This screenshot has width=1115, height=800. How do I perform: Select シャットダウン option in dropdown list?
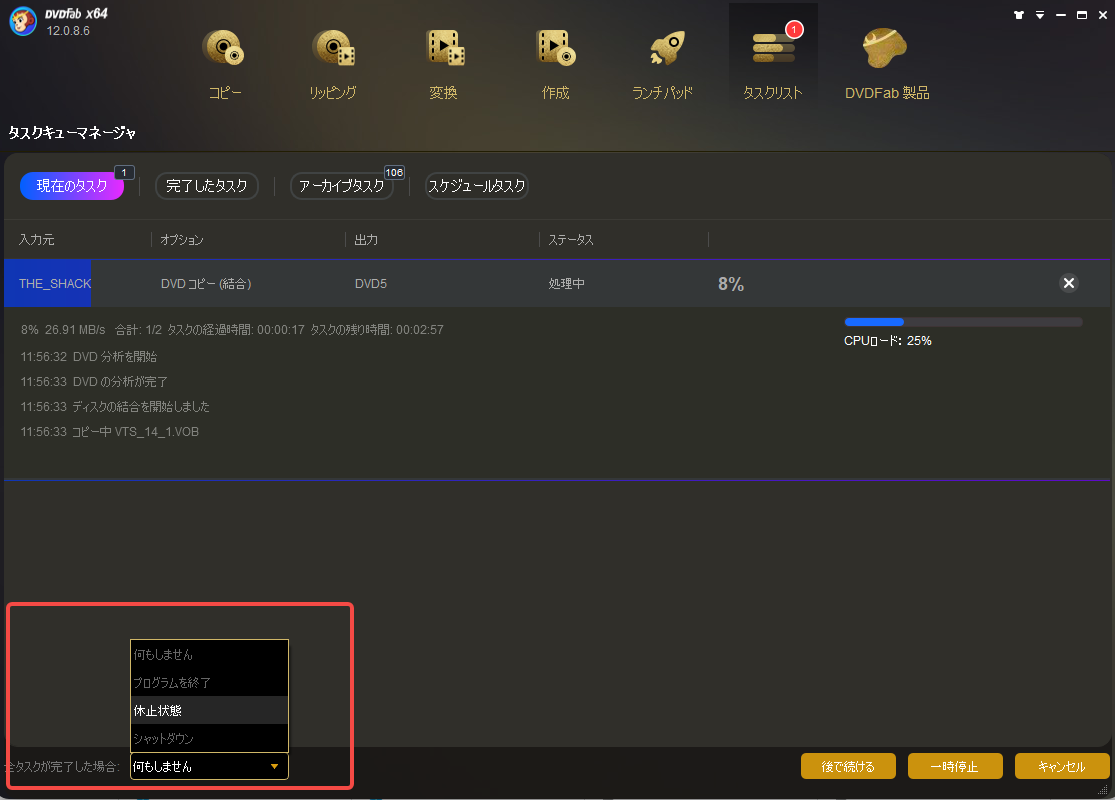[x=209, y=738]
